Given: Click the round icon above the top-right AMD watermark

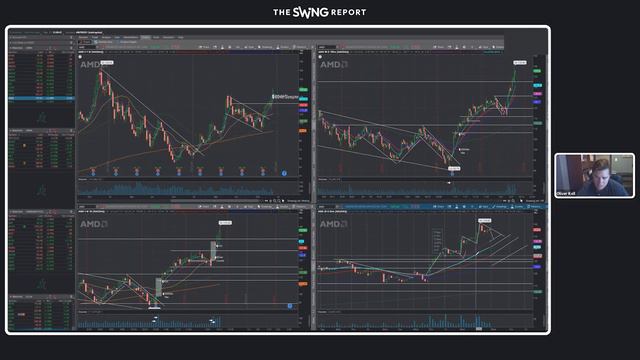Looking at the screenshot, I should pos(320,57).
